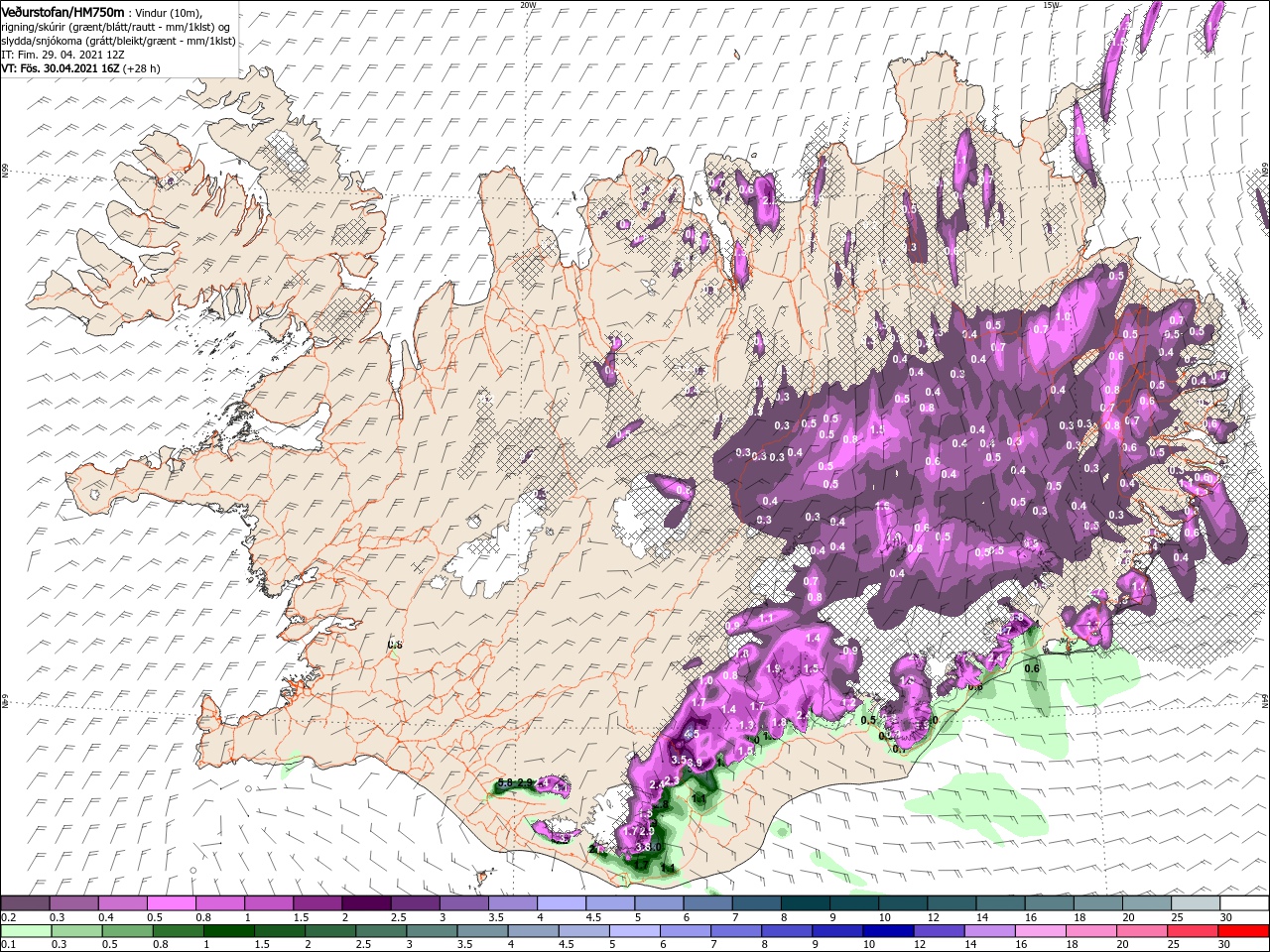This screenshot has height=952, width=1270.
Task: Pick the snow-scale 30 white swatch
Action: coord(1243,903)
